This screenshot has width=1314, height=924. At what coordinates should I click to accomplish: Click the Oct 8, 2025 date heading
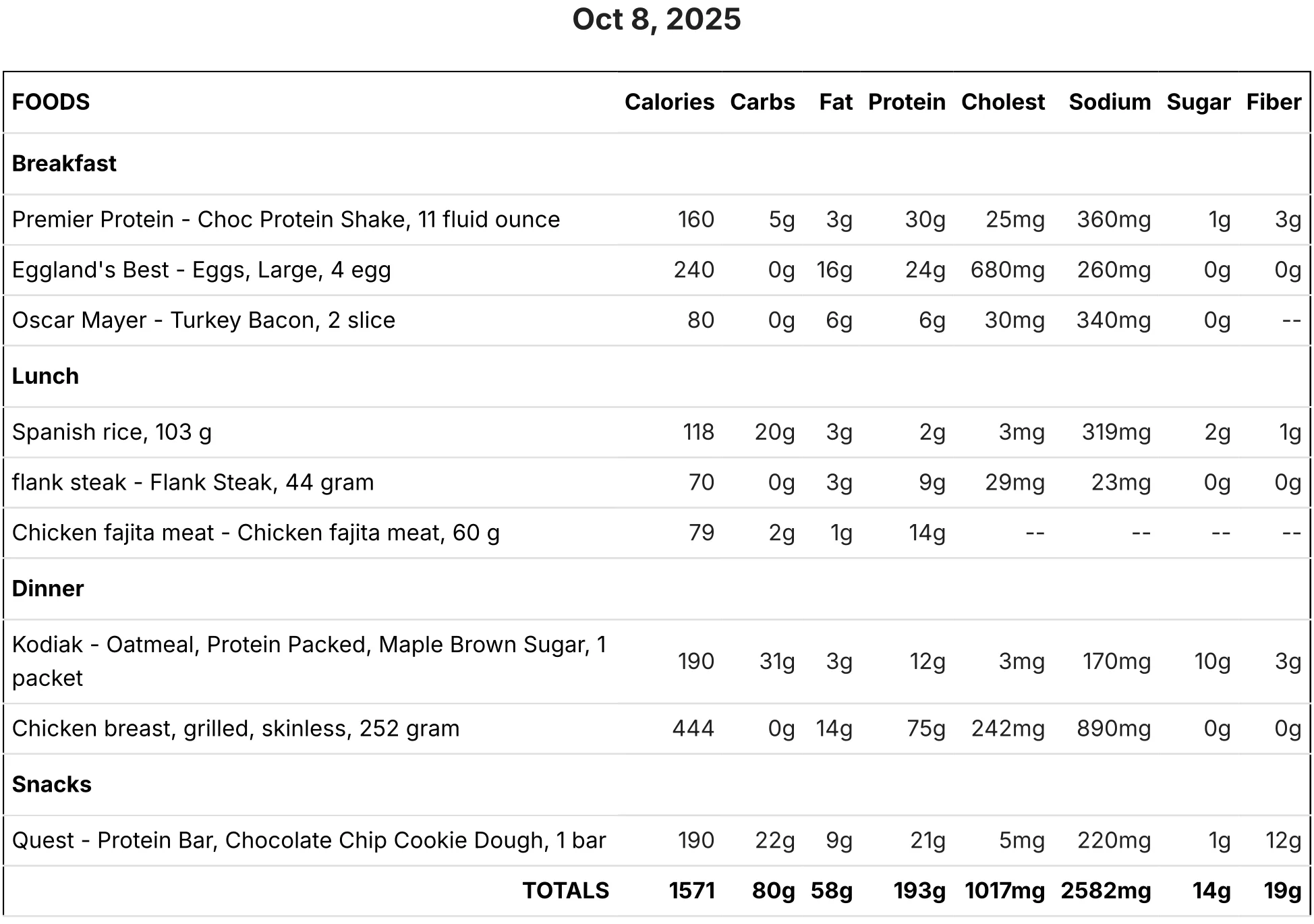[656, 19]
